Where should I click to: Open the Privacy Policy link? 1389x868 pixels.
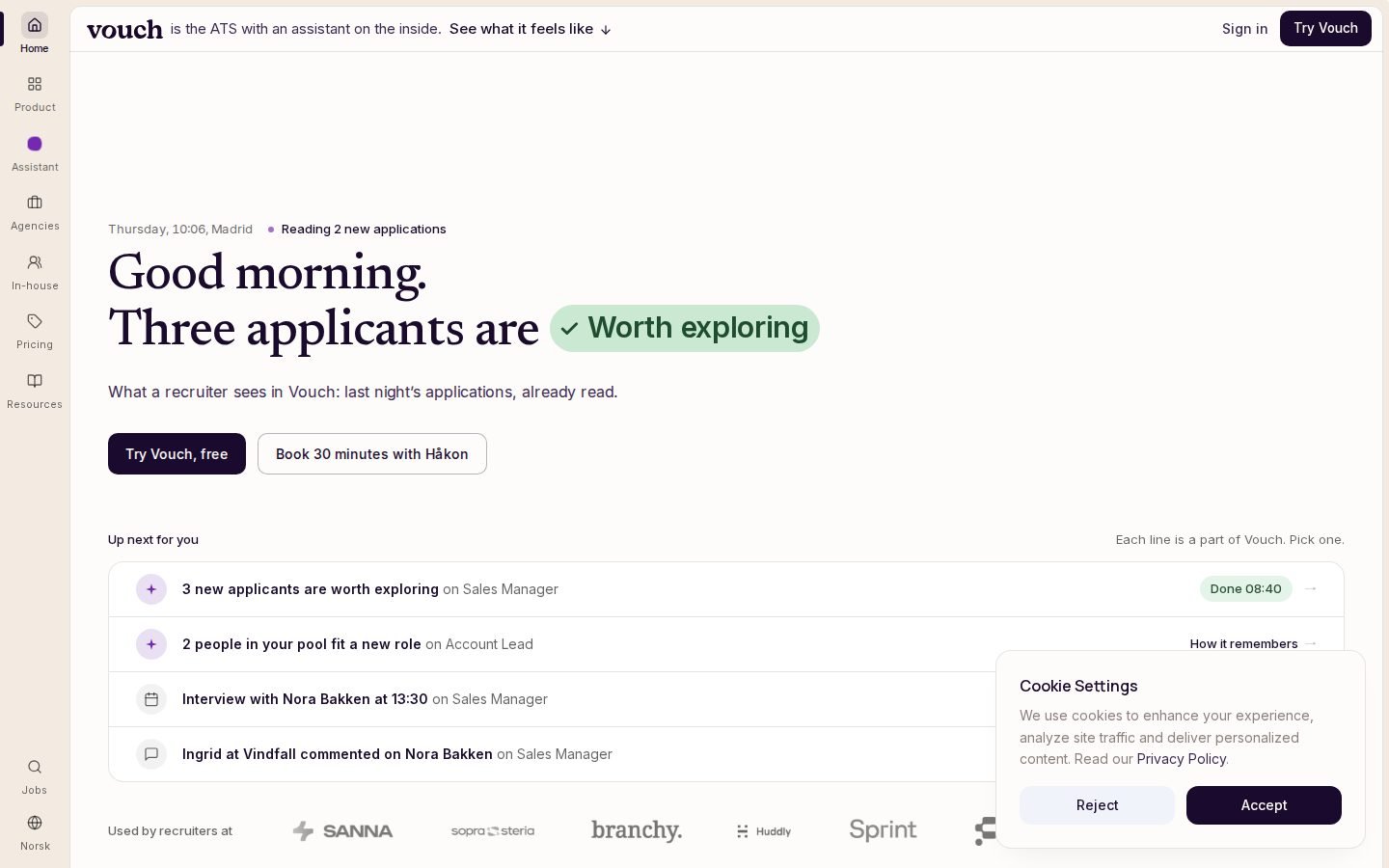1181,759
